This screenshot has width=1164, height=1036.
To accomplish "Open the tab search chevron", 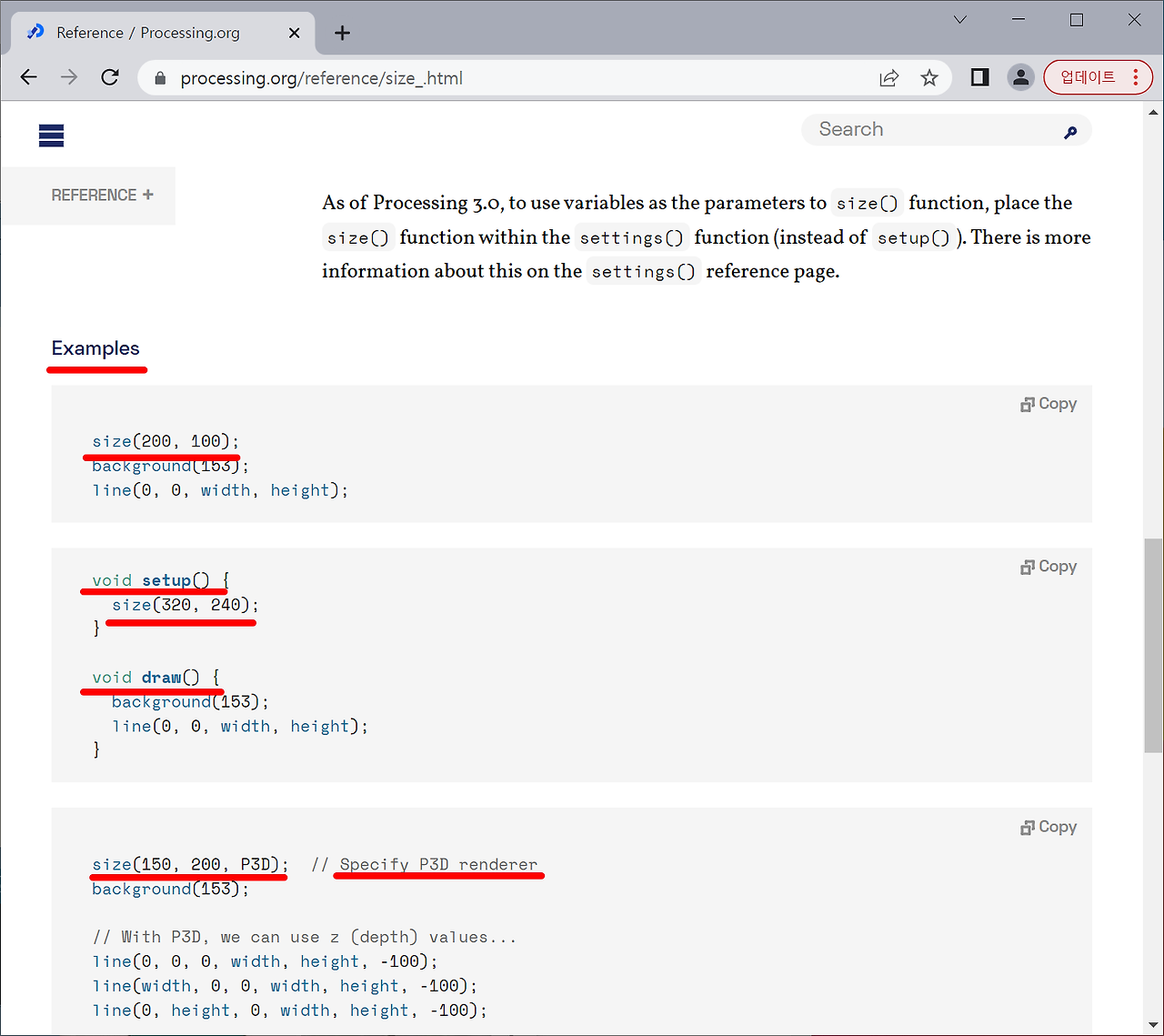I will (x=960, y=19).
